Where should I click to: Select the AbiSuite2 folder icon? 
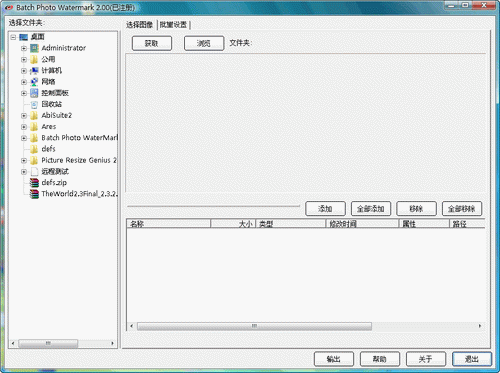click(x=34, y=116)
